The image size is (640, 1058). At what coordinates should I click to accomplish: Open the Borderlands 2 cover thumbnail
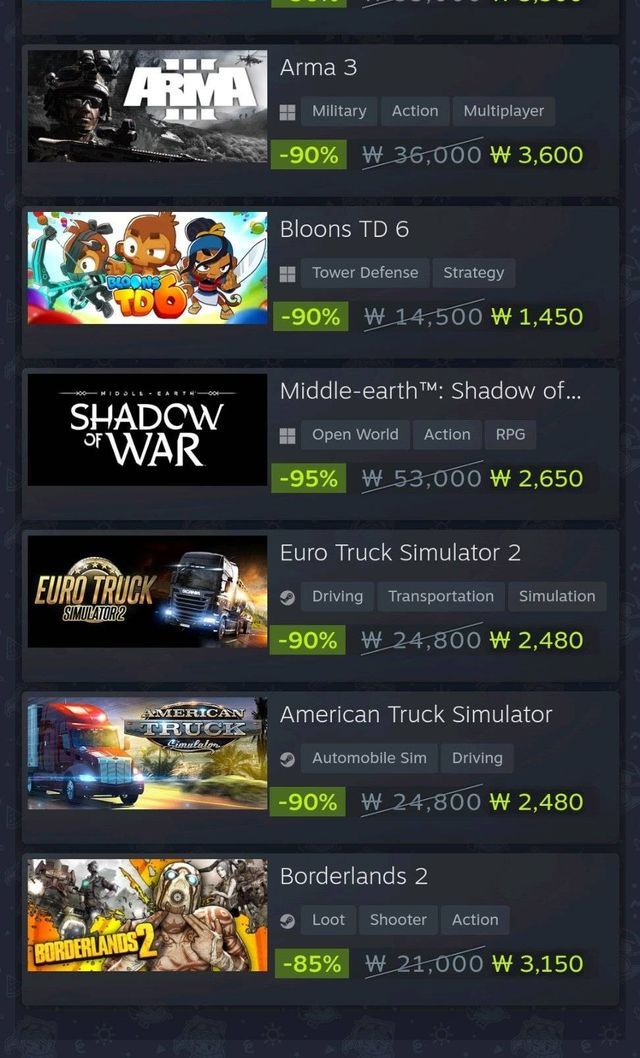(x=147, y=915)
